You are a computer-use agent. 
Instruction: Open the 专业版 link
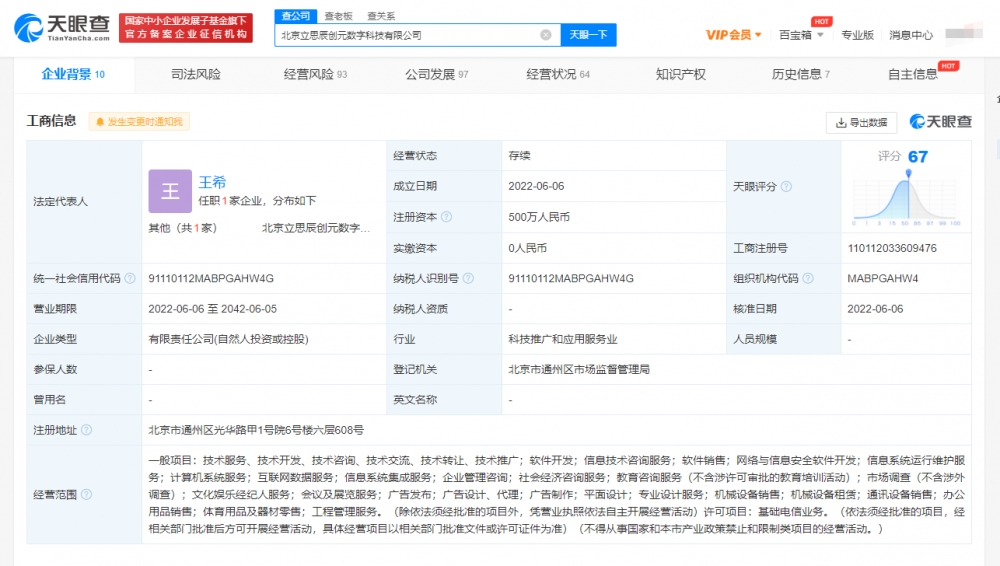[x=857, y=35]
